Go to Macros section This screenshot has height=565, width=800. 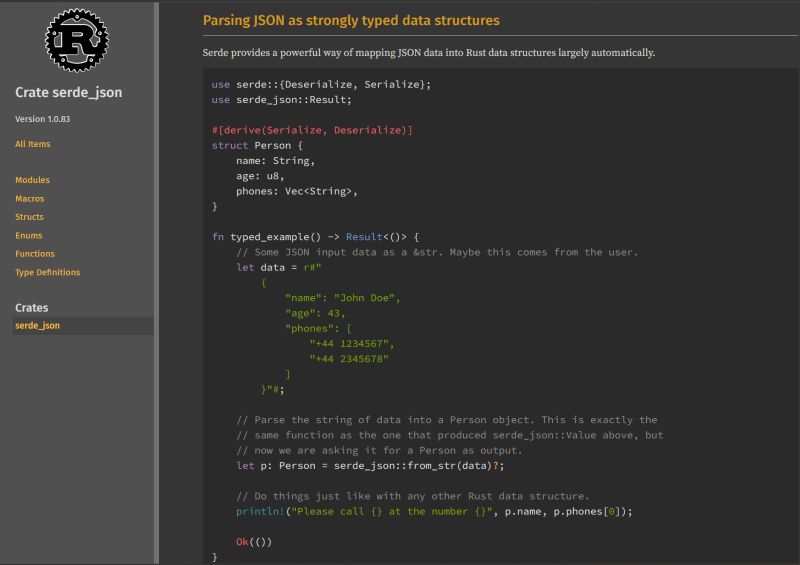click(x=30, y=199)
